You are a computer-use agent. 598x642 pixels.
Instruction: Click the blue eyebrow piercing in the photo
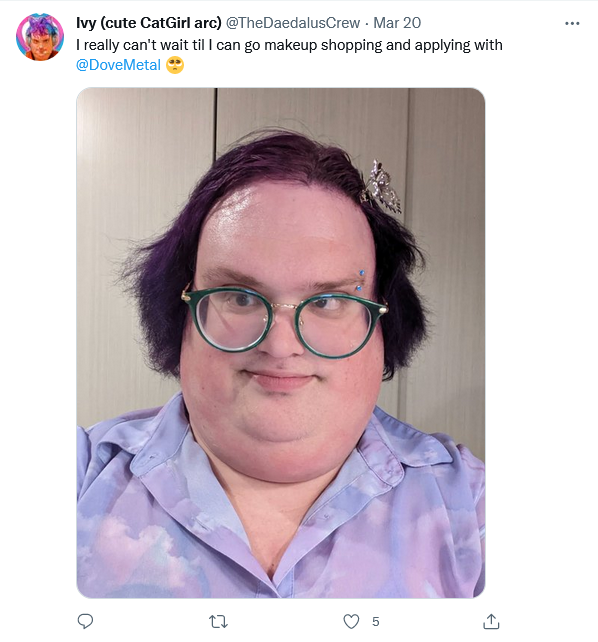click(361, 280)
